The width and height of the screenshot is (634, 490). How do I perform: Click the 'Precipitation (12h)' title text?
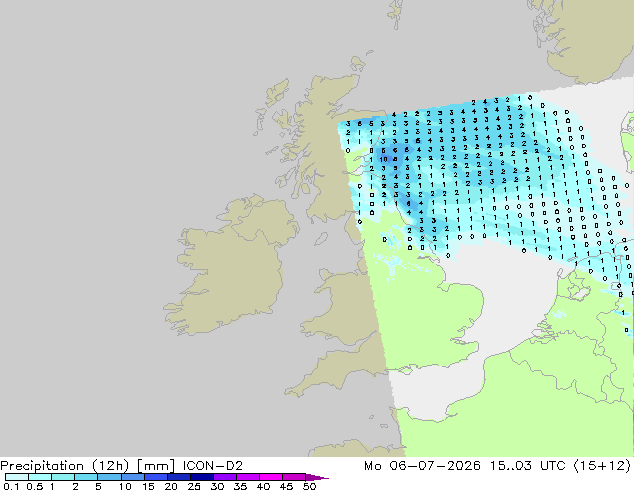pyautogui.click(x=65, y=466)
